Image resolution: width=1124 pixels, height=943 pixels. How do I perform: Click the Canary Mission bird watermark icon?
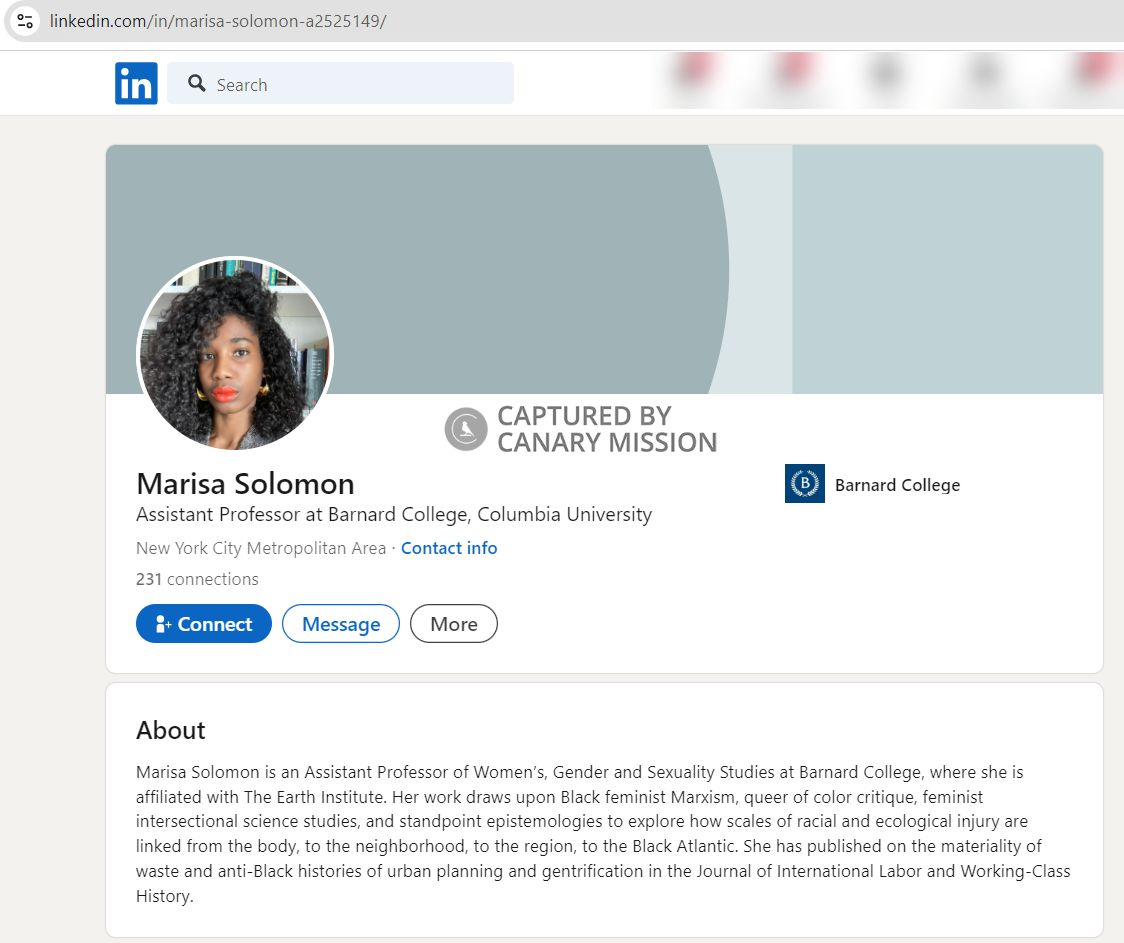click(x=464, y=428)
